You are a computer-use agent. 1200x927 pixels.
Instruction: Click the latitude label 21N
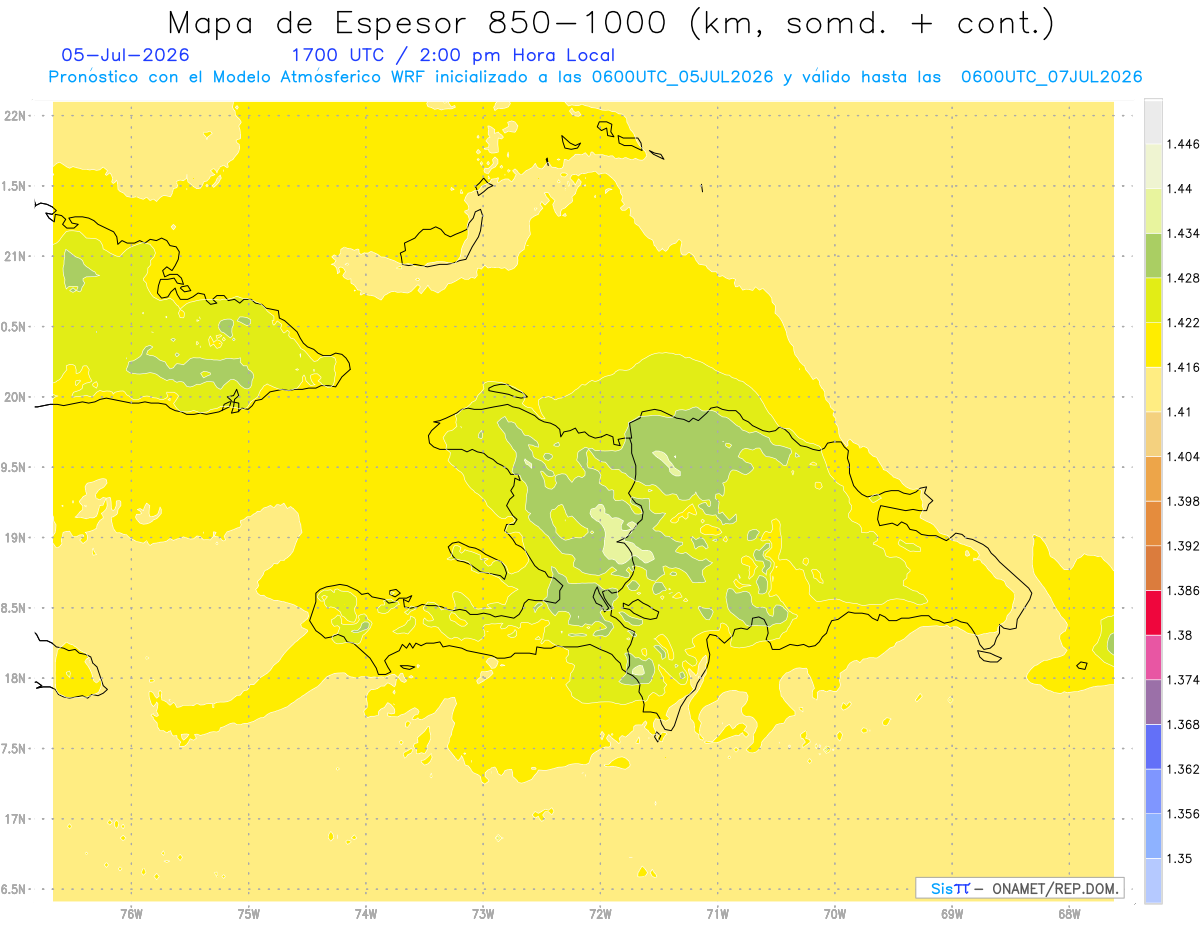(15, 256)
